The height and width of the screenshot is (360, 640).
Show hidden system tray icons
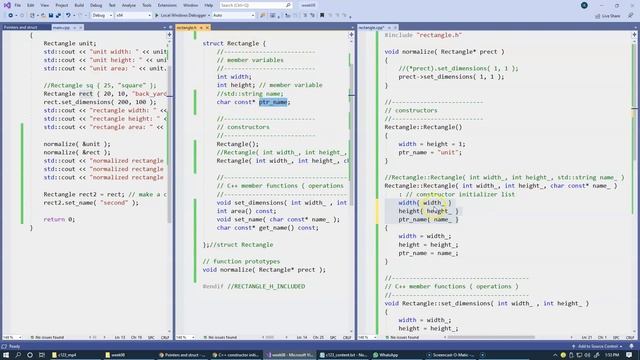coord(555,355)
